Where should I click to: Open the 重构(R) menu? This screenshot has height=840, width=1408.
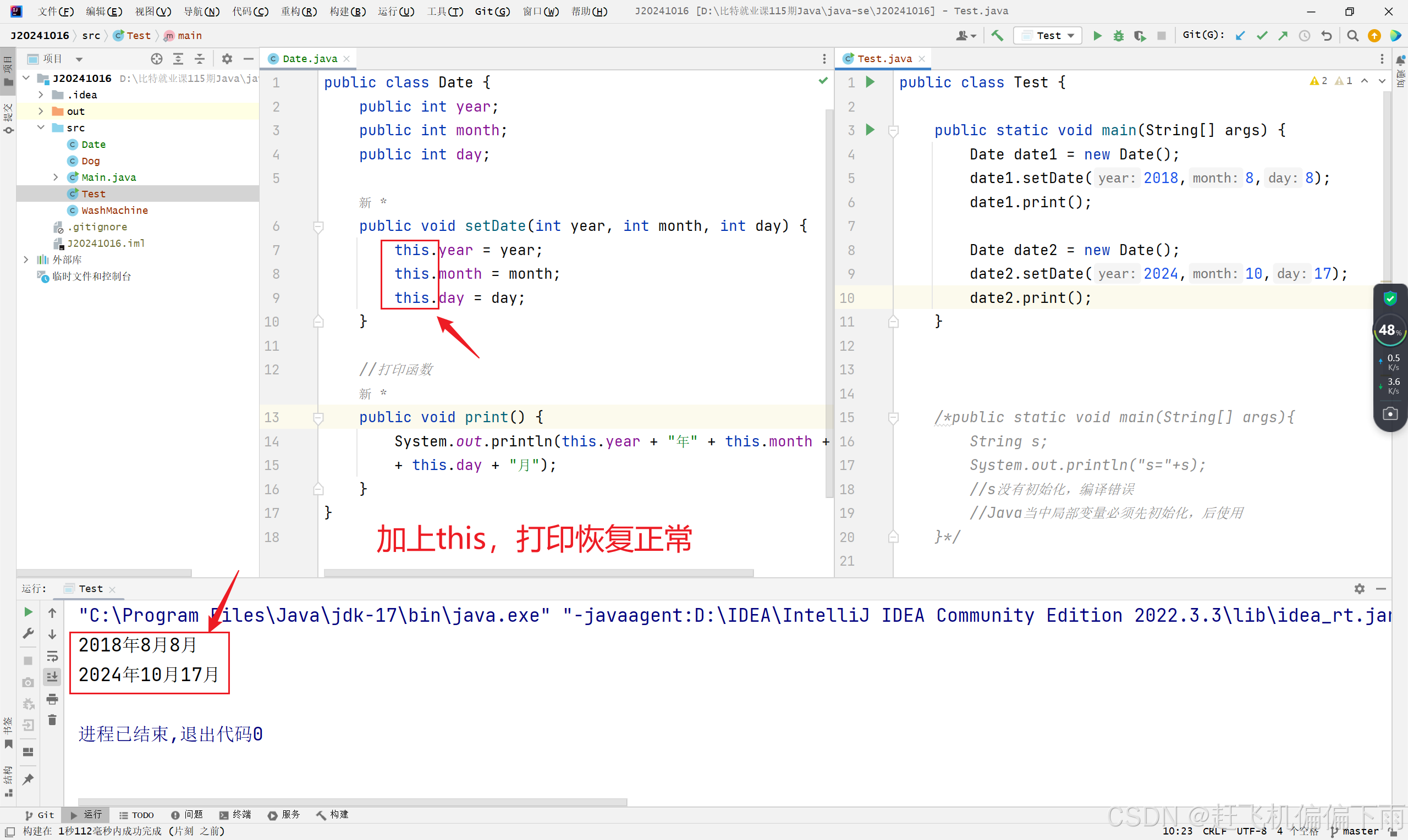pyautogui.click(x=298, y=11)
